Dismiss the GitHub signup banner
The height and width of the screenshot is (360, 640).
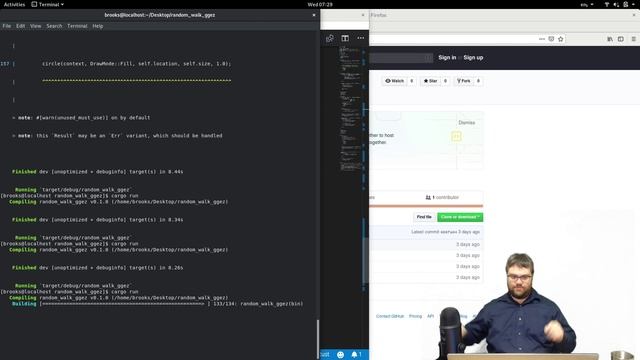[x=467, y=122]
